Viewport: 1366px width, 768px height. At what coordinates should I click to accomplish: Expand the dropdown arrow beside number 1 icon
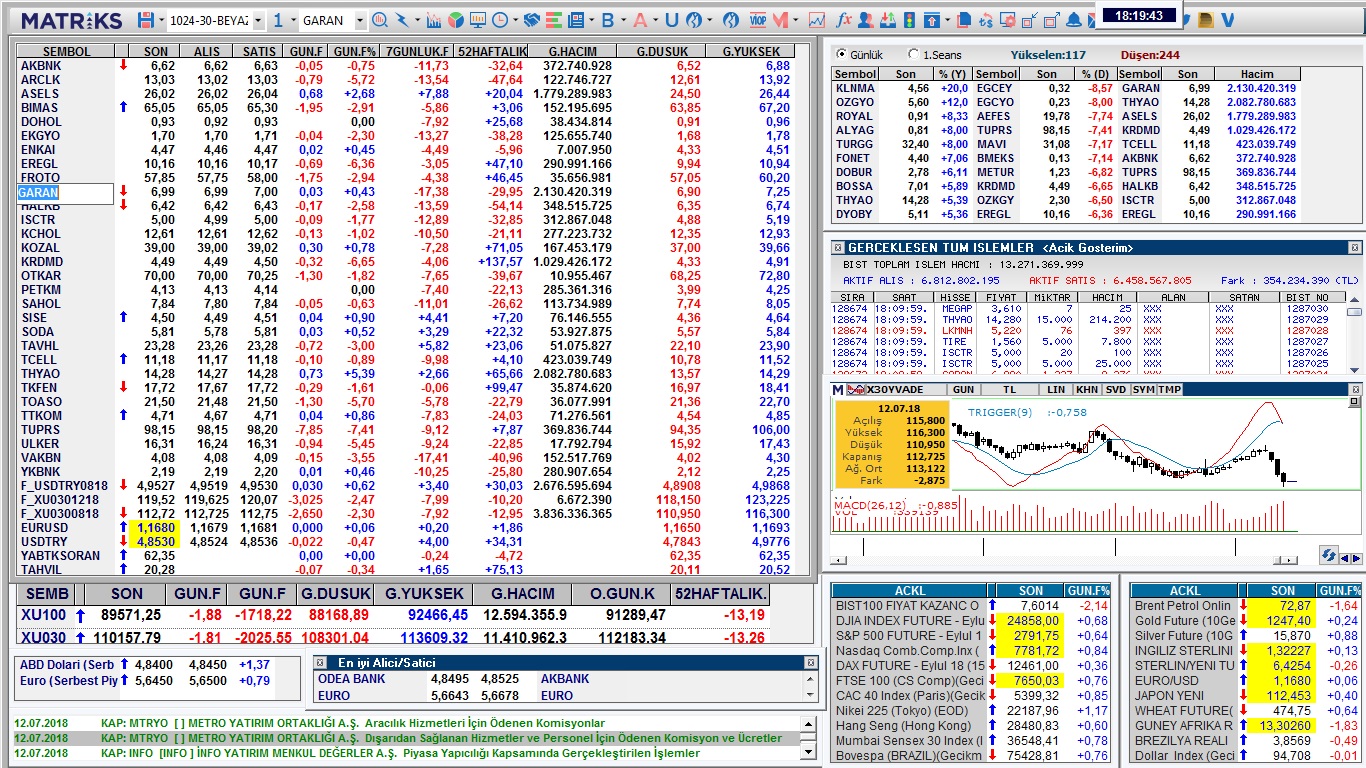click(293, 20)
